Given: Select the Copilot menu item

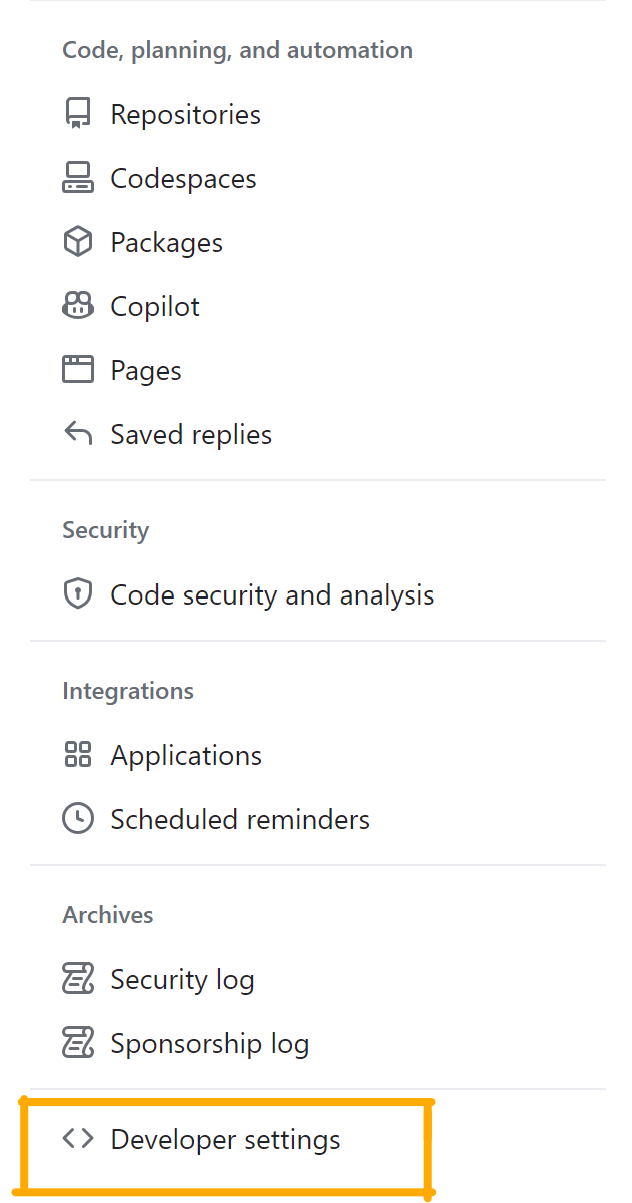Looking at the screenshot, I should tap(155, 306).
